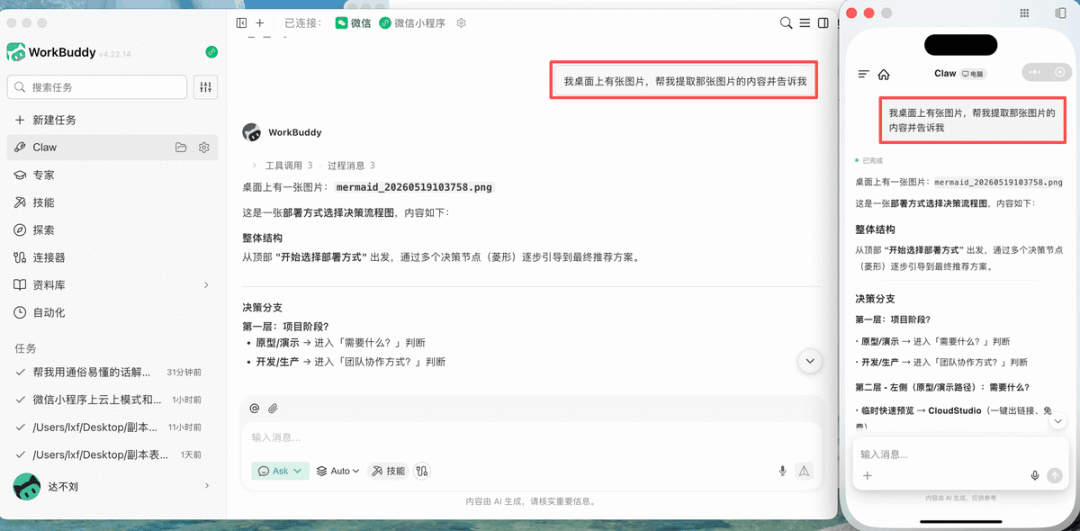The height and width of the screenshot is (531, 1080).
Task: Click the user message bubble in WorkBuddy chat
Action: pyautogui.click(x=684, y=81)
